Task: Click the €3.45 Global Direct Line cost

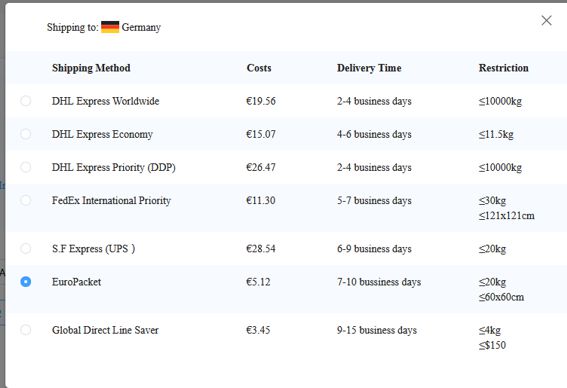Action: pos(258,330)
